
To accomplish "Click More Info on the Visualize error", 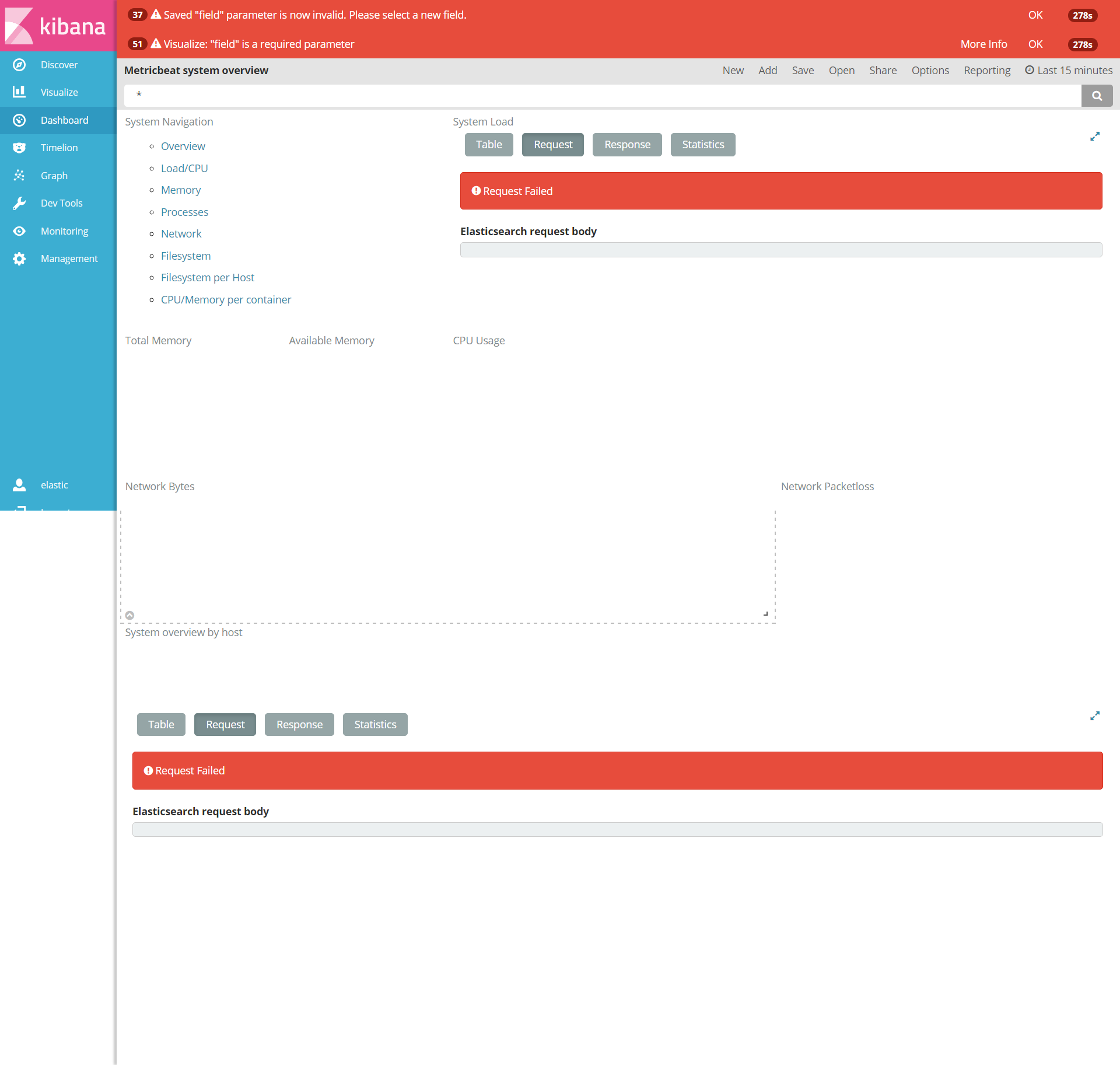I will tap(984, 44).
